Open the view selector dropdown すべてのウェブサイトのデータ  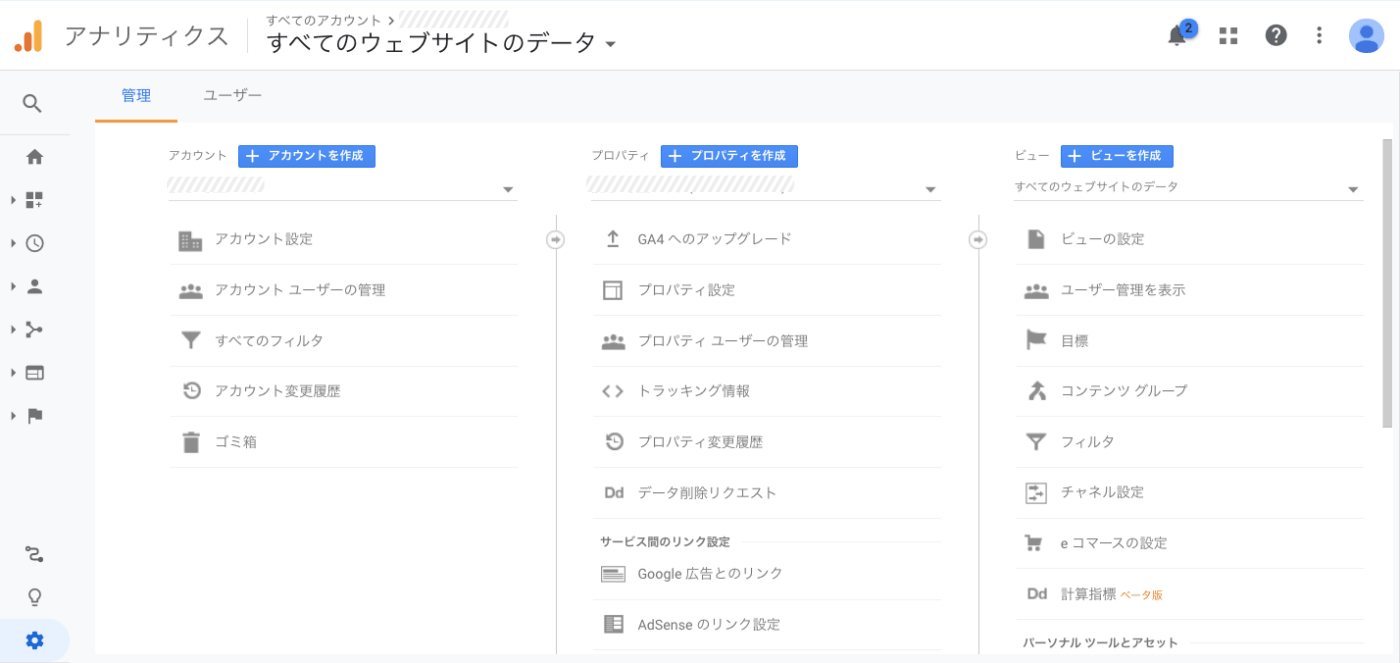click(x=1188, y=188)
